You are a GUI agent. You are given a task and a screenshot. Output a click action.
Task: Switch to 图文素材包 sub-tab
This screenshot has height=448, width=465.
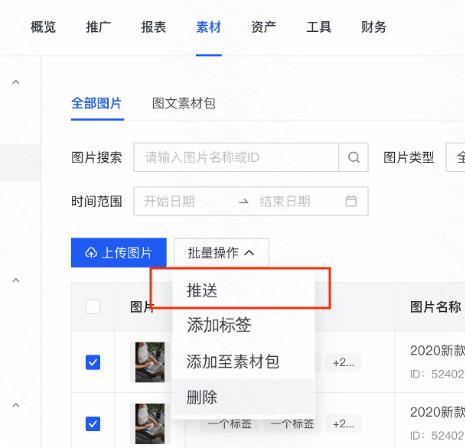click(x=184, y=103)
